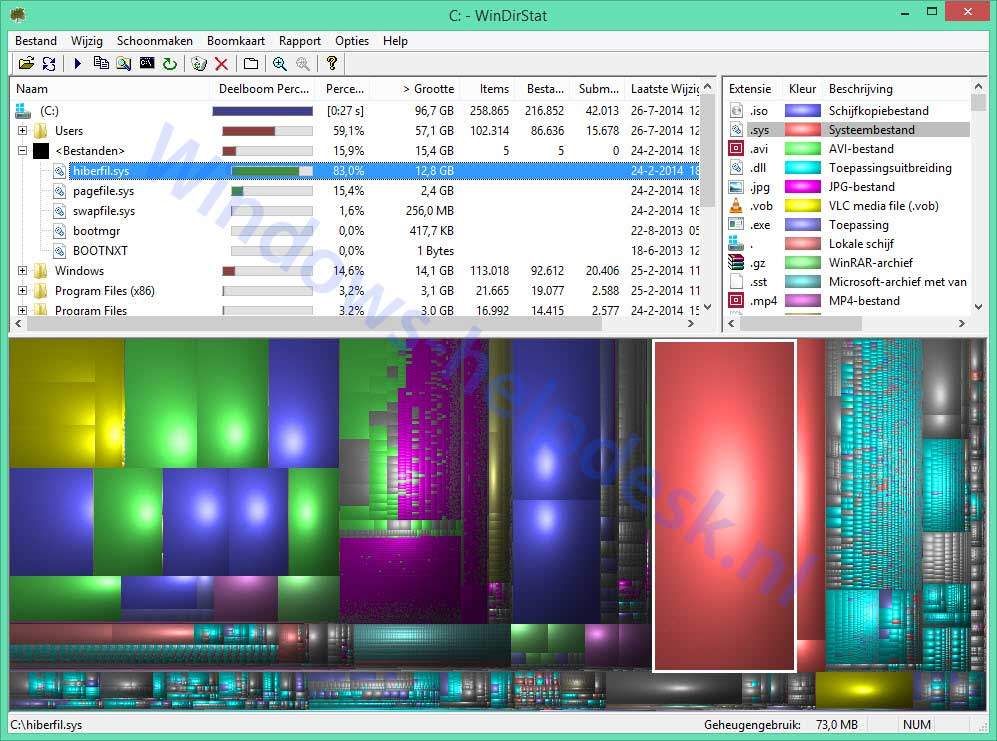Click the WinDirStat tree icon in title bar
Viewport: 997px width, 741px height.
18,15
